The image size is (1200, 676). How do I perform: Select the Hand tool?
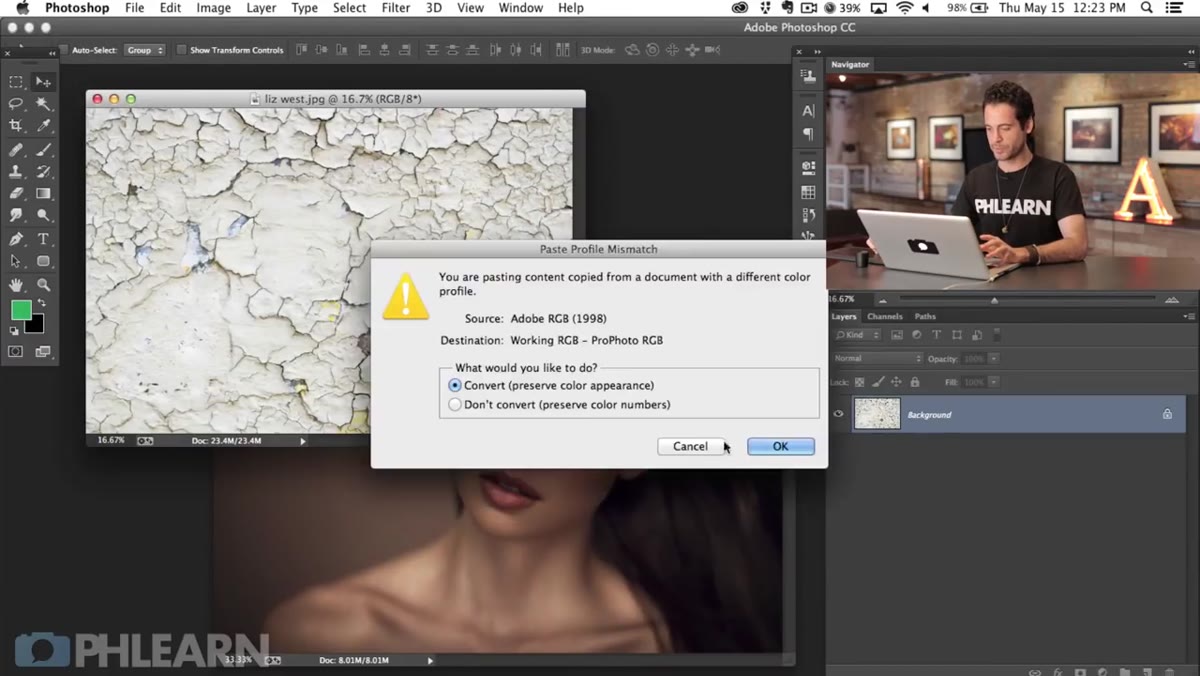pyautogui.click(x=16, y=285)
